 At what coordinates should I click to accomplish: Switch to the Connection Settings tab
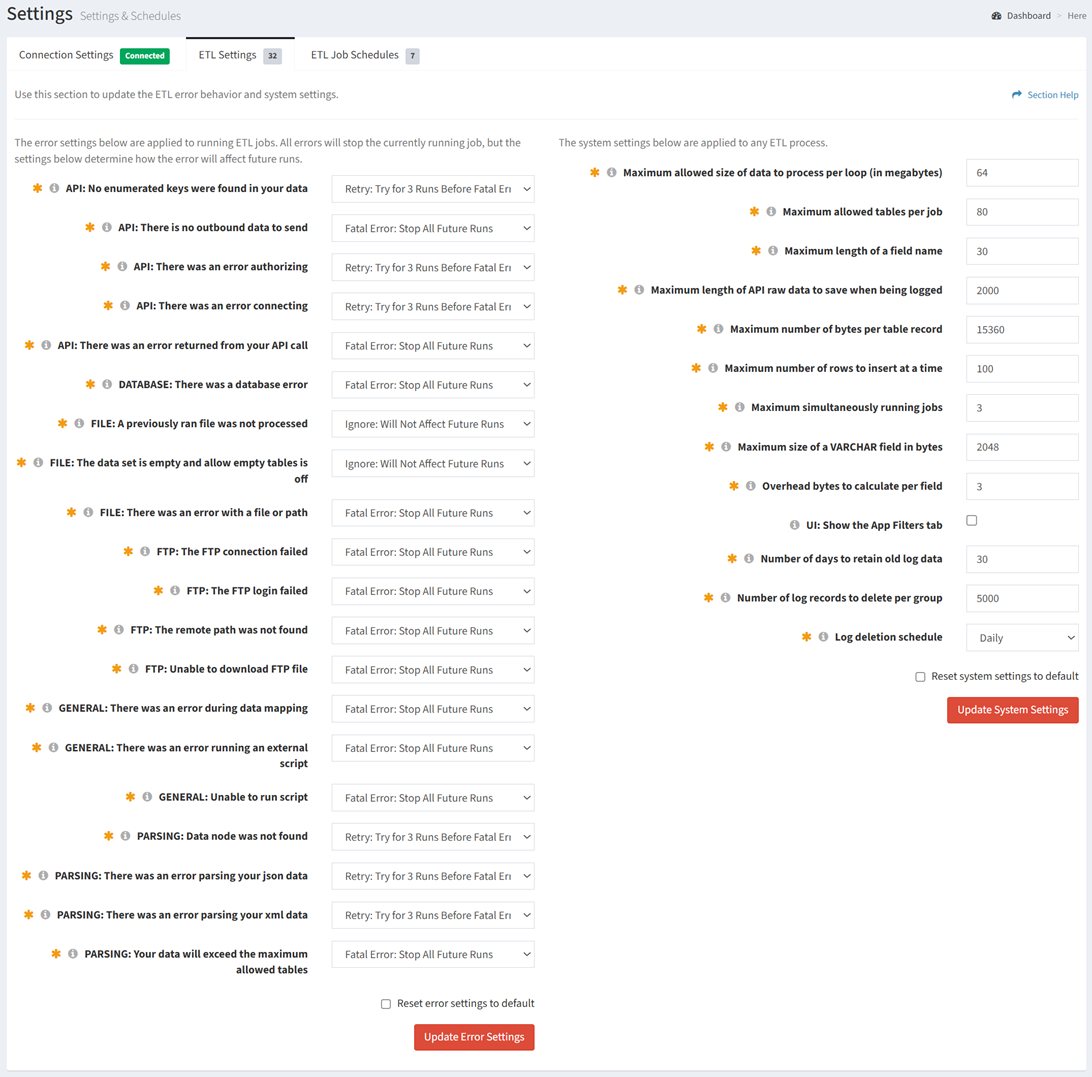point(66,55)
